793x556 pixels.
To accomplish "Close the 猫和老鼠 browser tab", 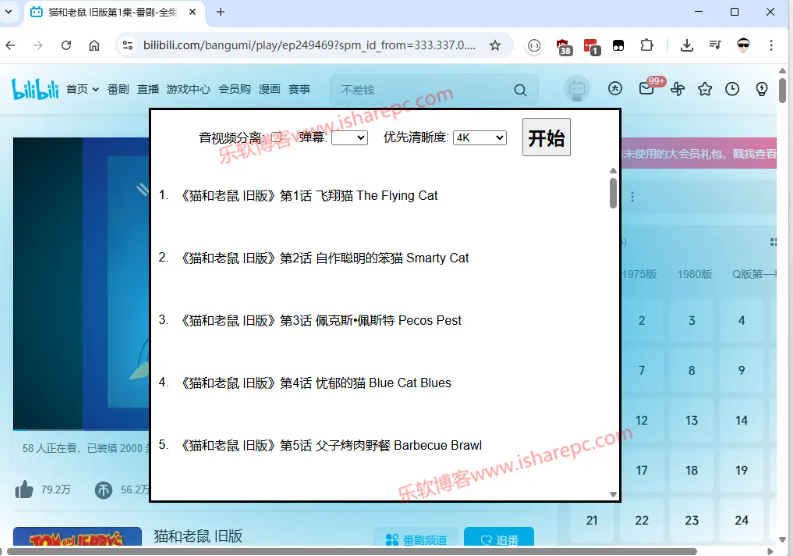I will pos(193,12).
